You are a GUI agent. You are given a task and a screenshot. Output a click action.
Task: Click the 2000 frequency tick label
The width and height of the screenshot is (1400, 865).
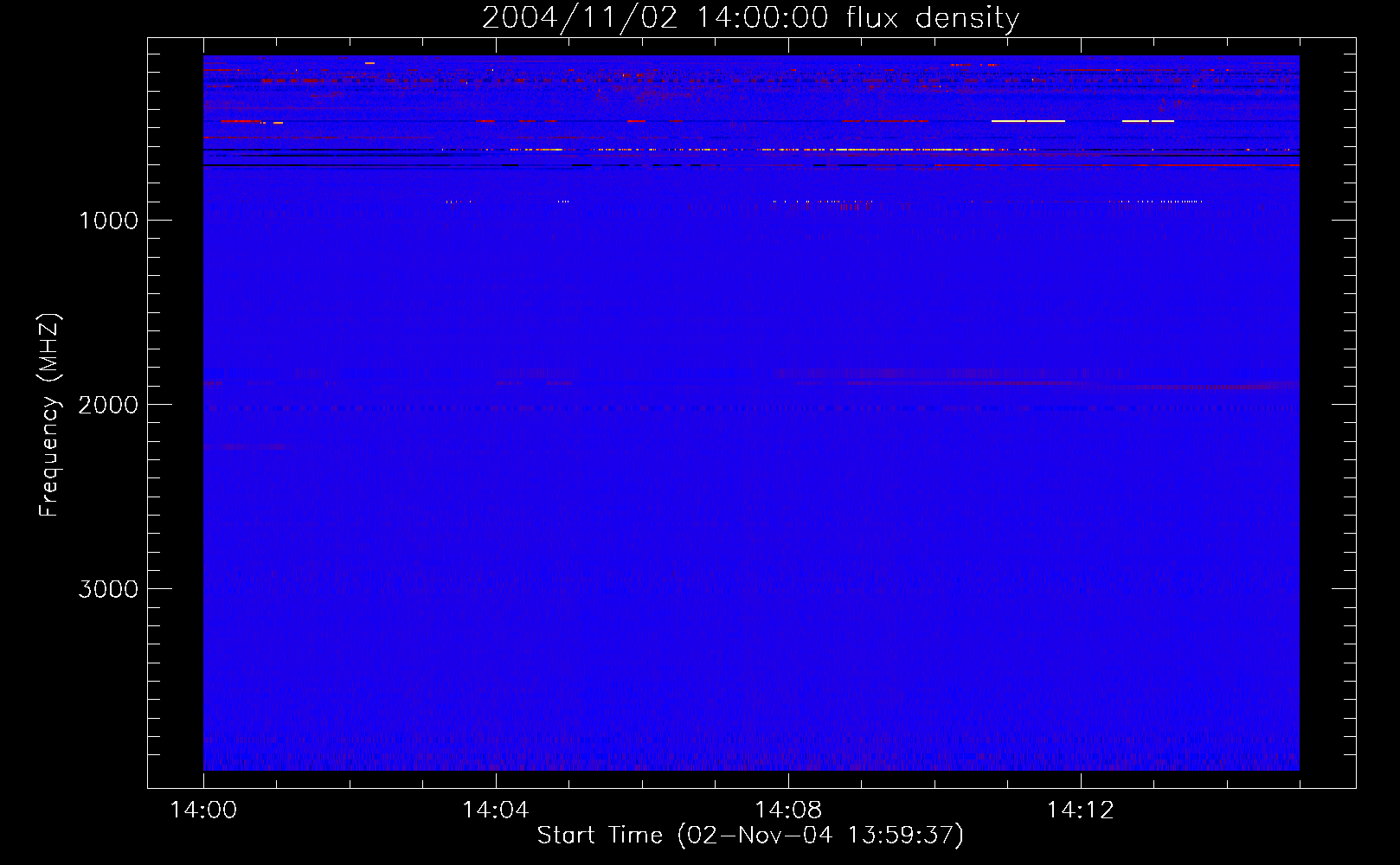click(108, 405)
